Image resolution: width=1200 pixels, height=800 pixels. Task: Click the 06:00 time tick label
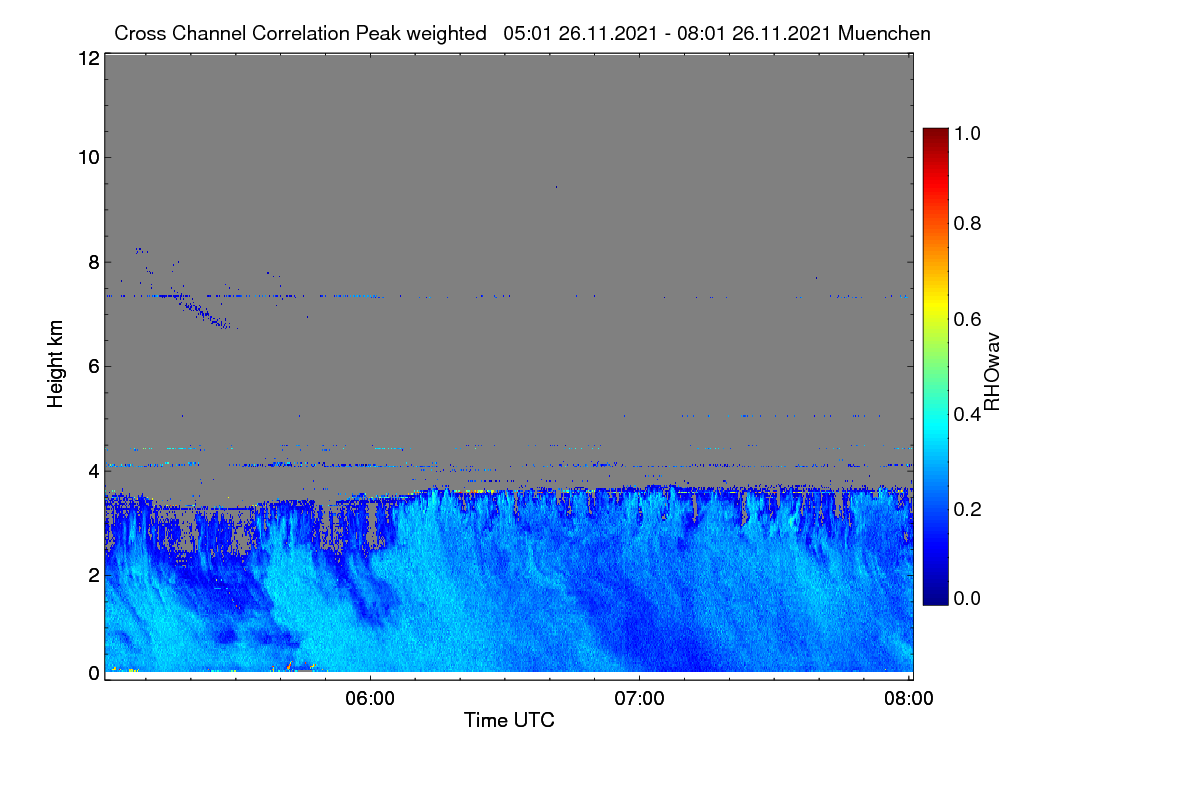(x=369, y=698)
